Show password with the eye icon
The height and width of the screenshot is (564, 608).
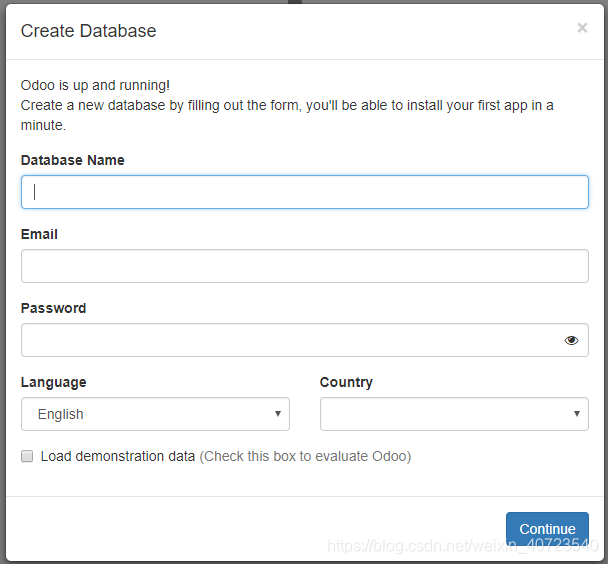pyautogui.click(x=571, y=340)
